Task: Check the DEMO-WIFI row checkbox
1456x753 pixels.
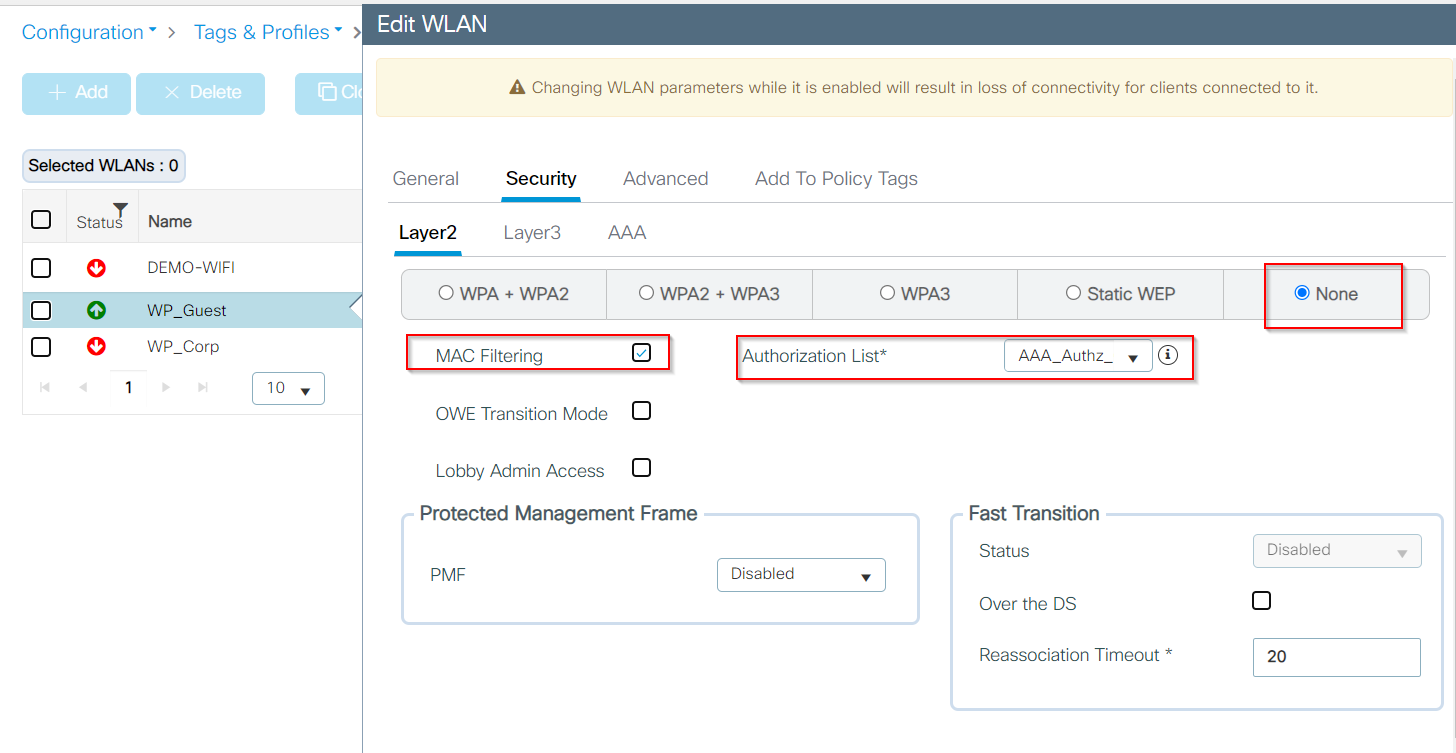Action: (x=41, y=267)
